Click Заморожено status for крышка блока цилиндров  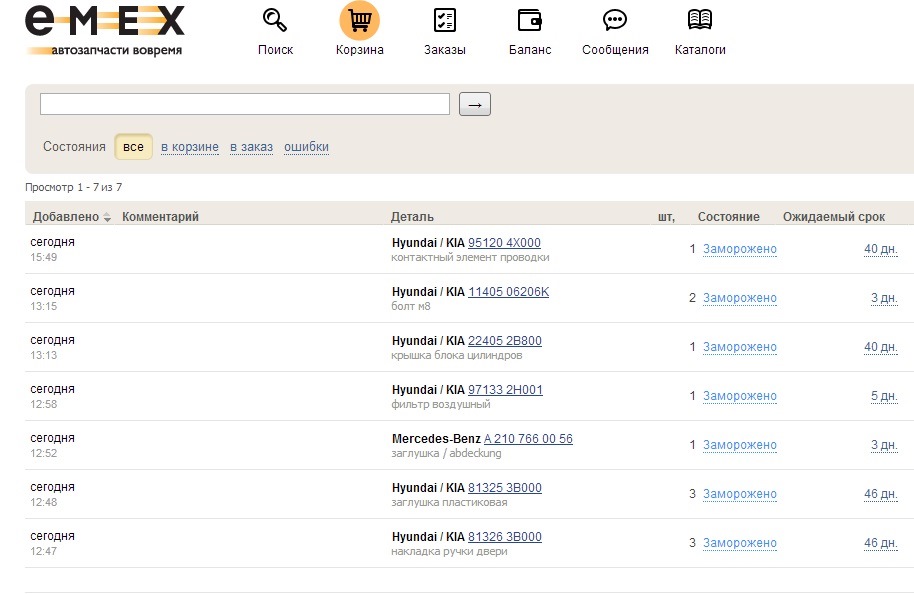point(740,347)
